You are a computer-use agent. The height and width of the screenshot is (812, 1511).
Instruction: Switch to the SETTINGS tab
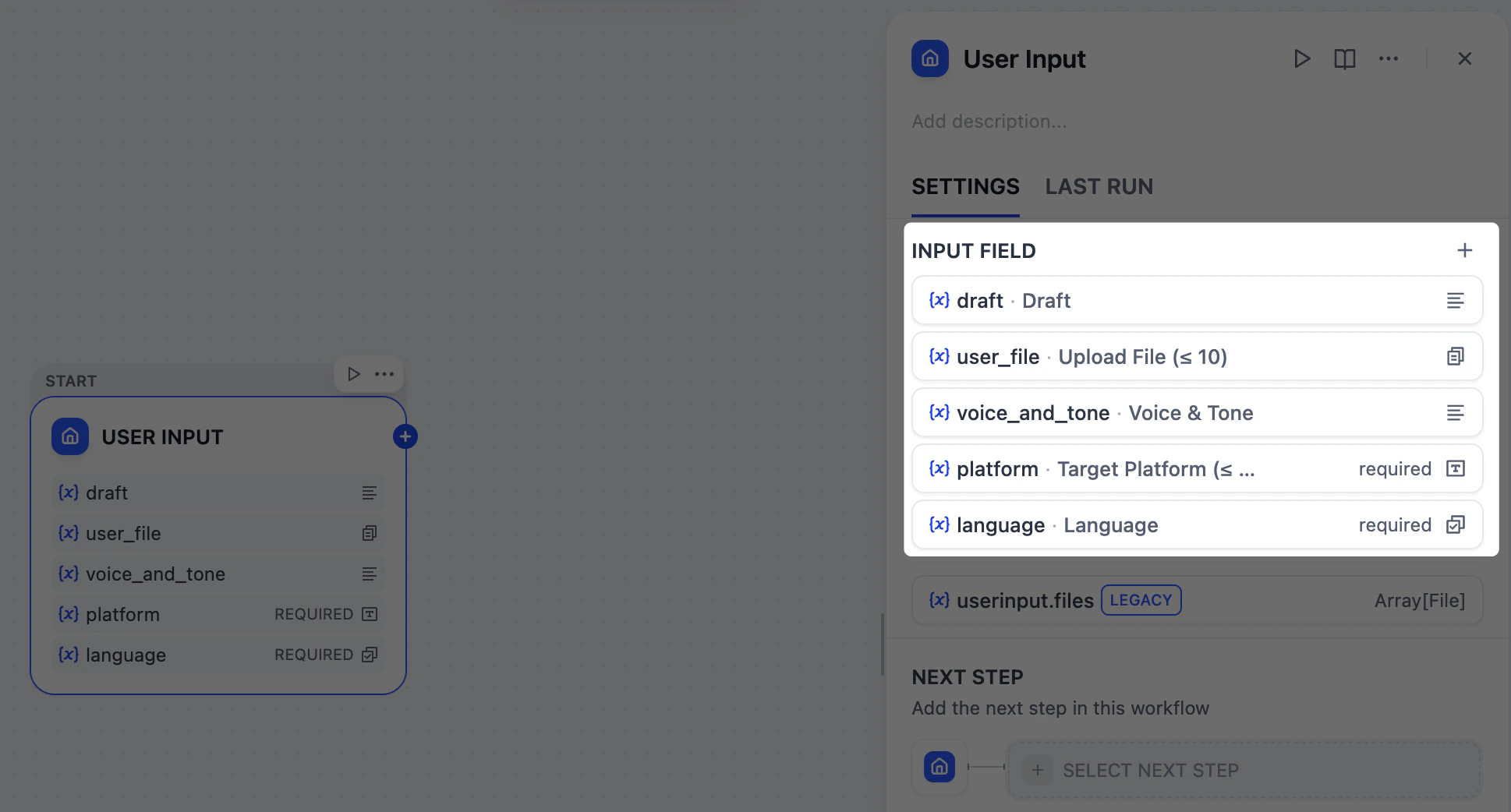[x=965, y=186]
